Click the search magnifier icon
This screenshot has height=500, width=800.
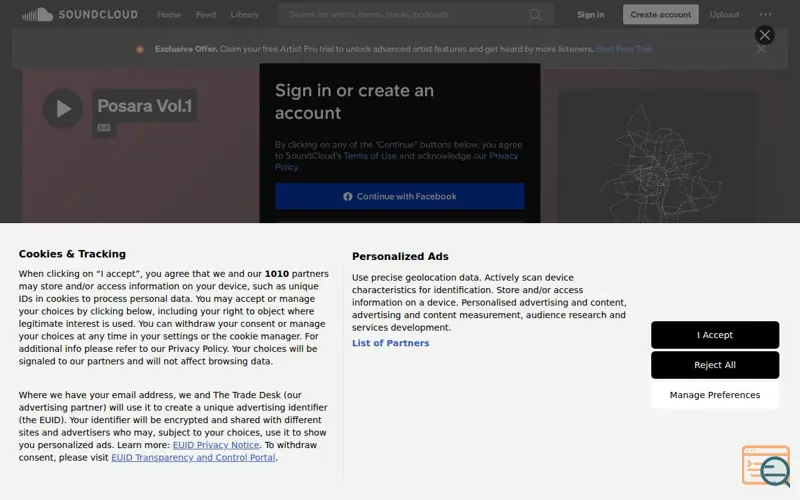(535, 15)
